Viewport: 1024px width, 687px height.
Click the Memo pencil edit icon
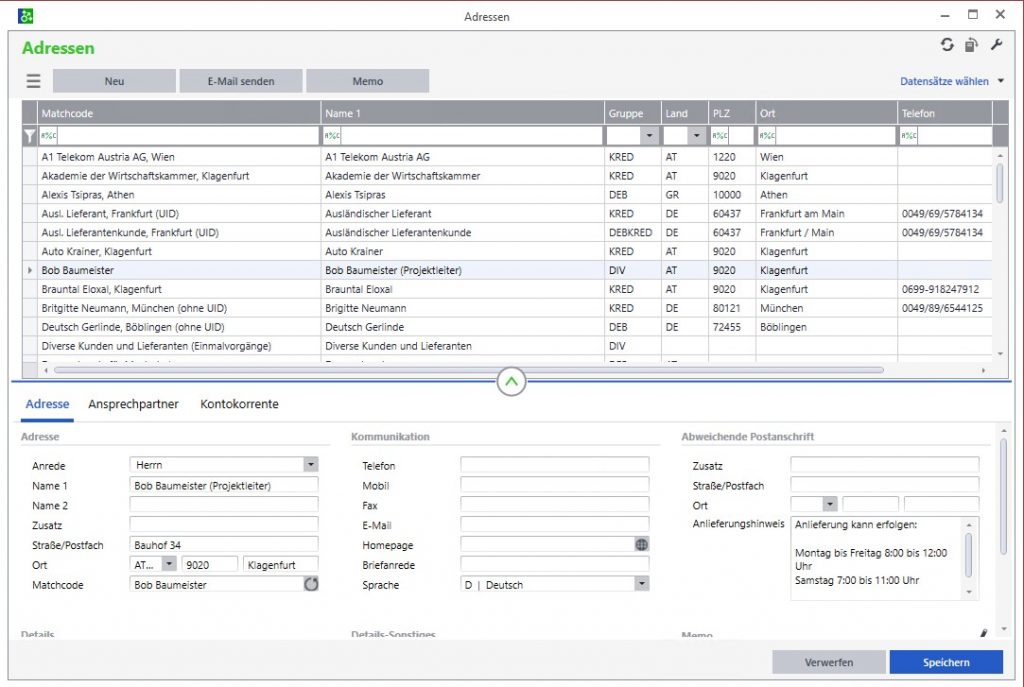pyautogui.click(x=983, y=633)
